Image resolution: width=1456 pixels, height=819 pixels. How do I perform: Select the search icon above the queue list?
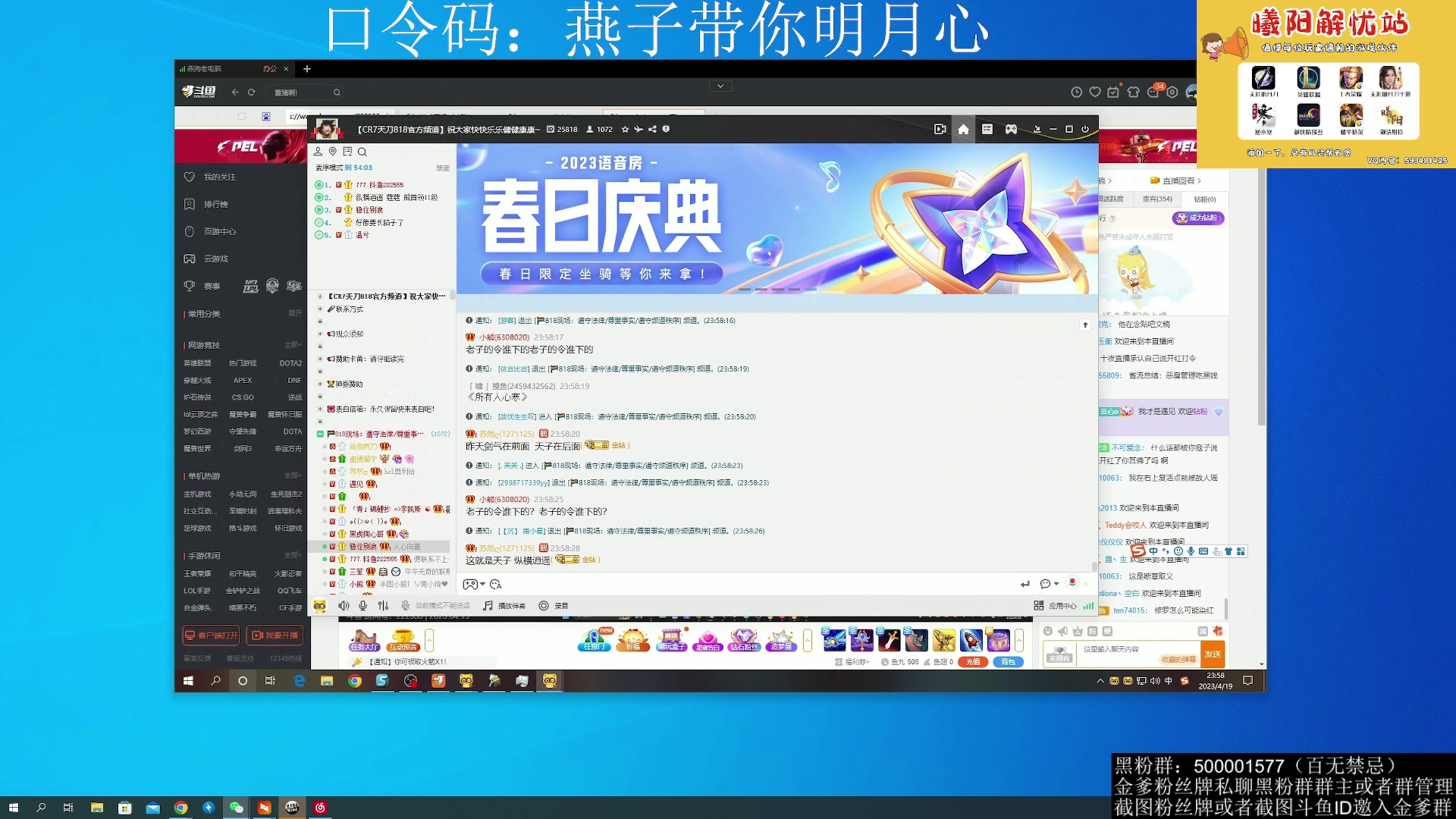click(x=362, y=152)
